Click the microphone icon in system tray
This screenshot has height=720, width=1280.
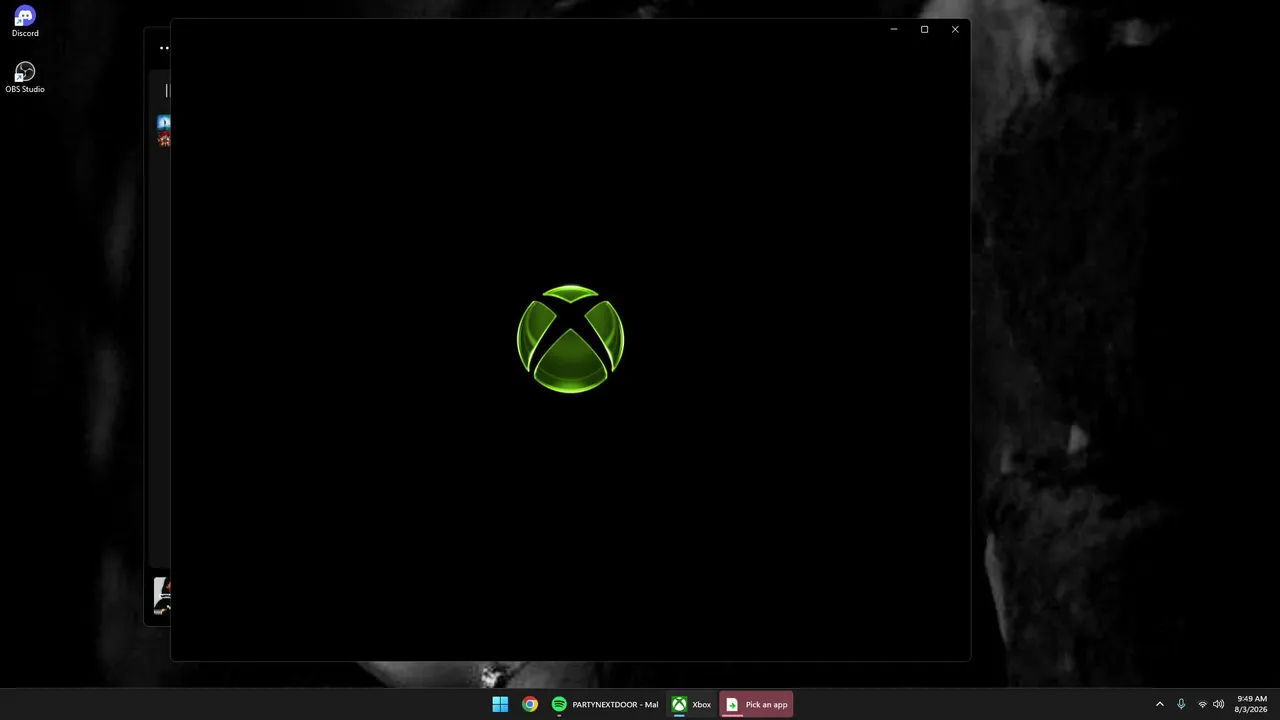click(1181, 704)
